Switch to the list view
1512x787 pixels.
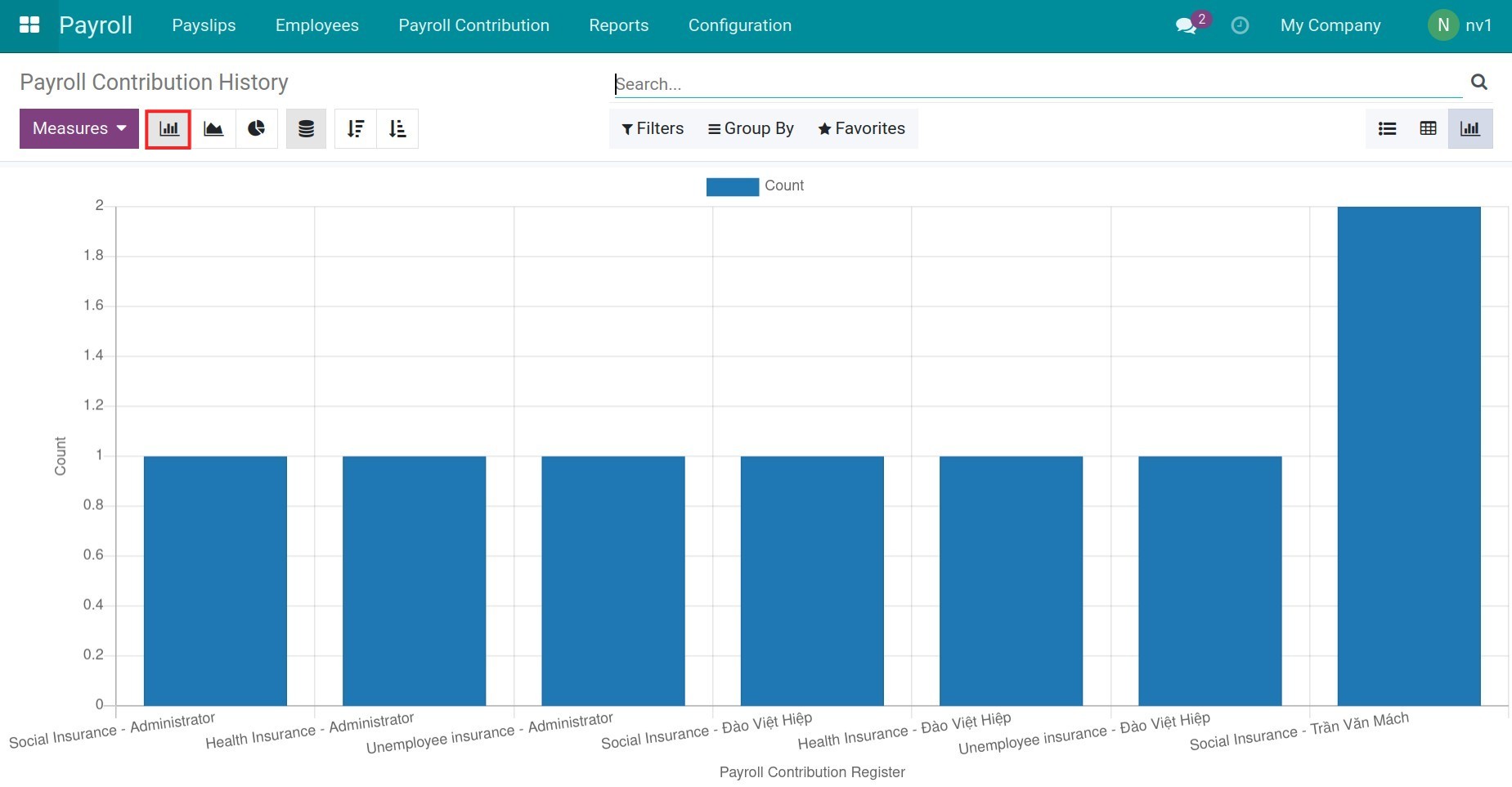coord(1388,128)
